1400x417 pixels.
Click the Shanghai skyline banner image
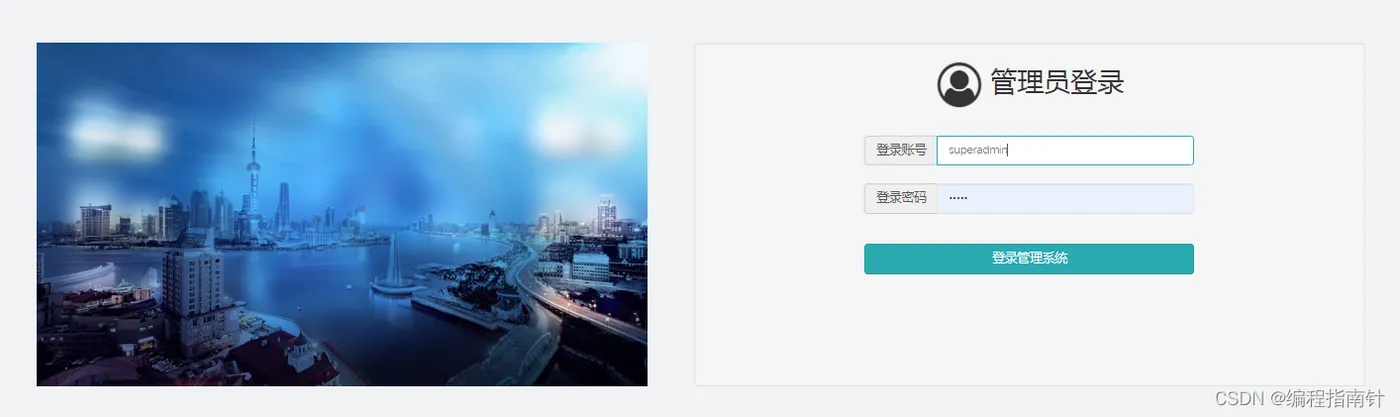click(342, 214)
